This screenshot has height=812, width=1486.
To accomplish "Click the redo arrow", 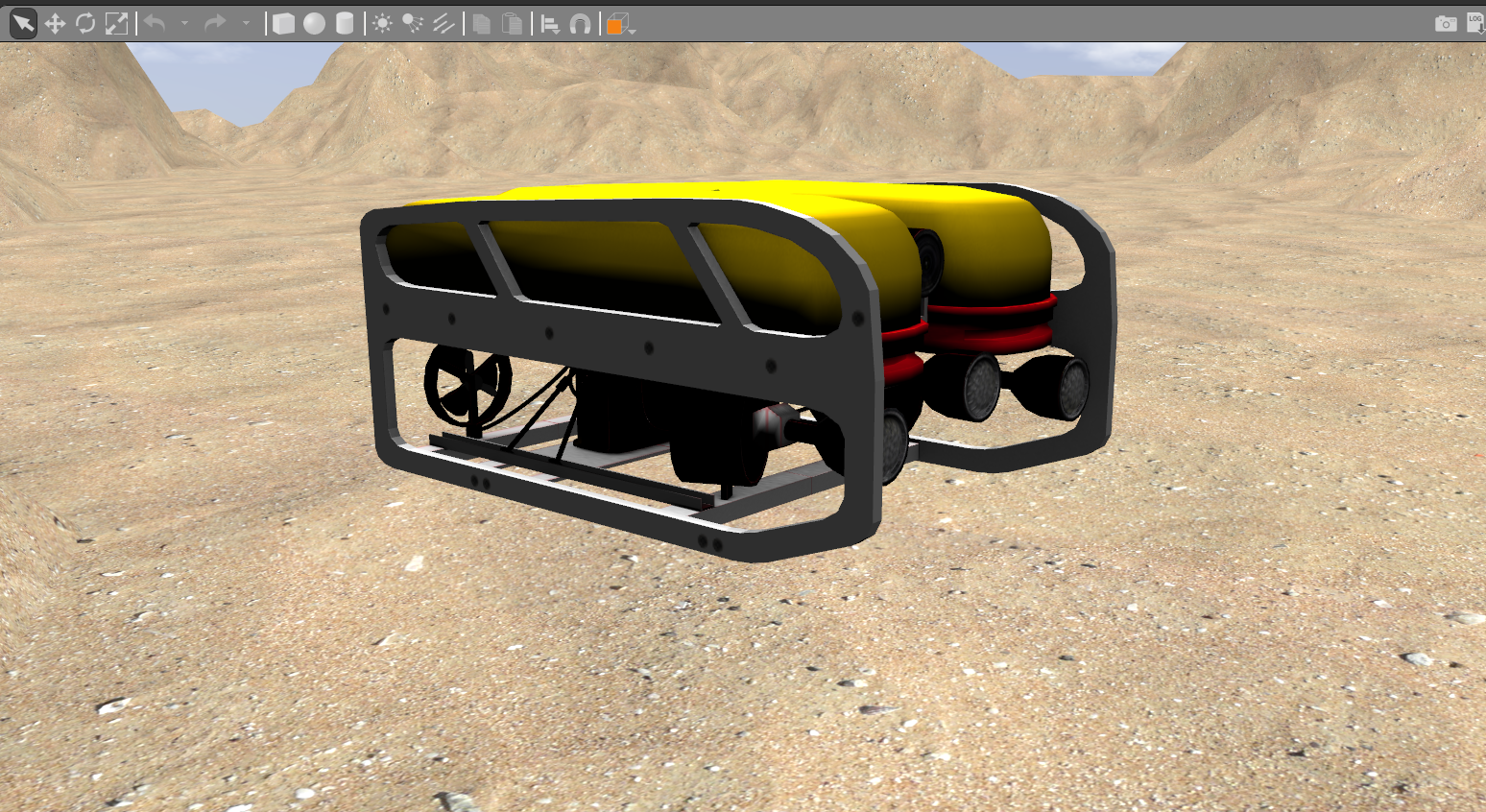I will [x=215, y=23].
